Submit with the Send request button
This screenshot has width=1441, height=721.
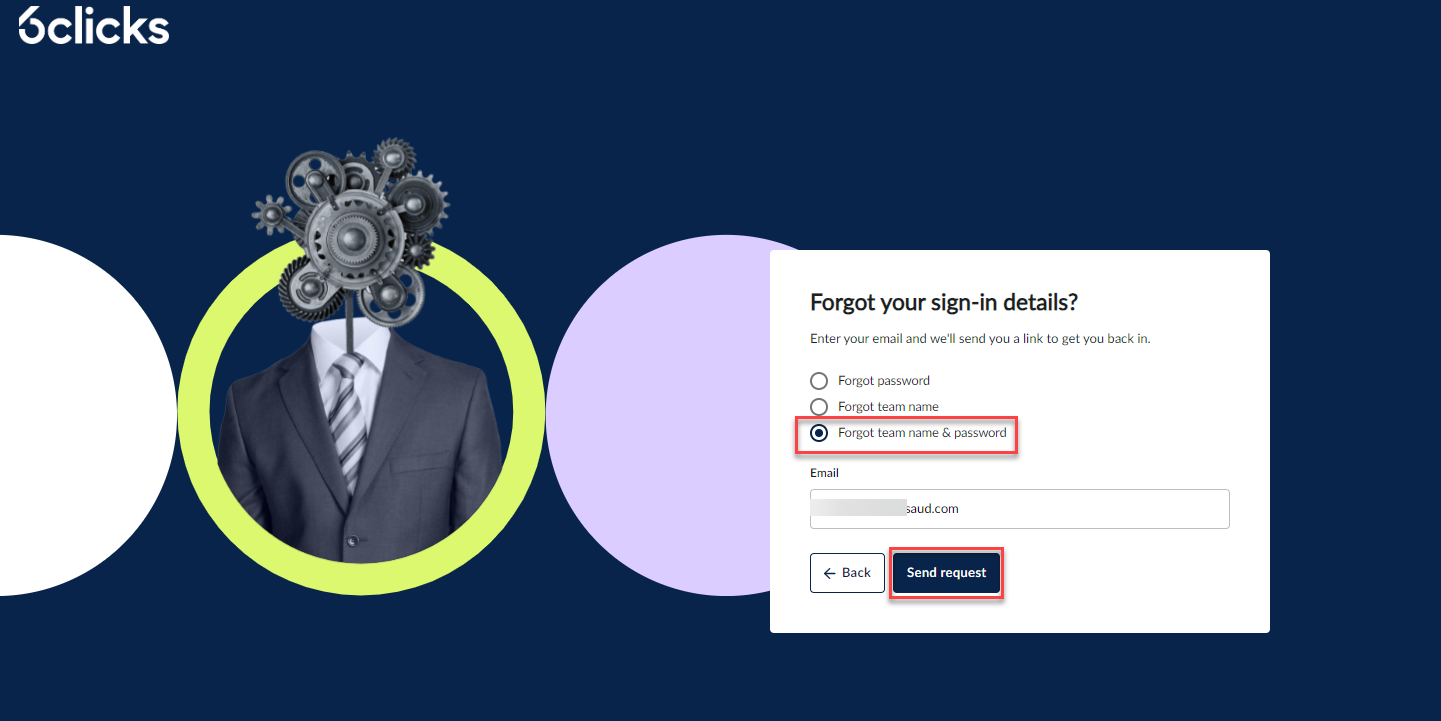pos(946,573)
